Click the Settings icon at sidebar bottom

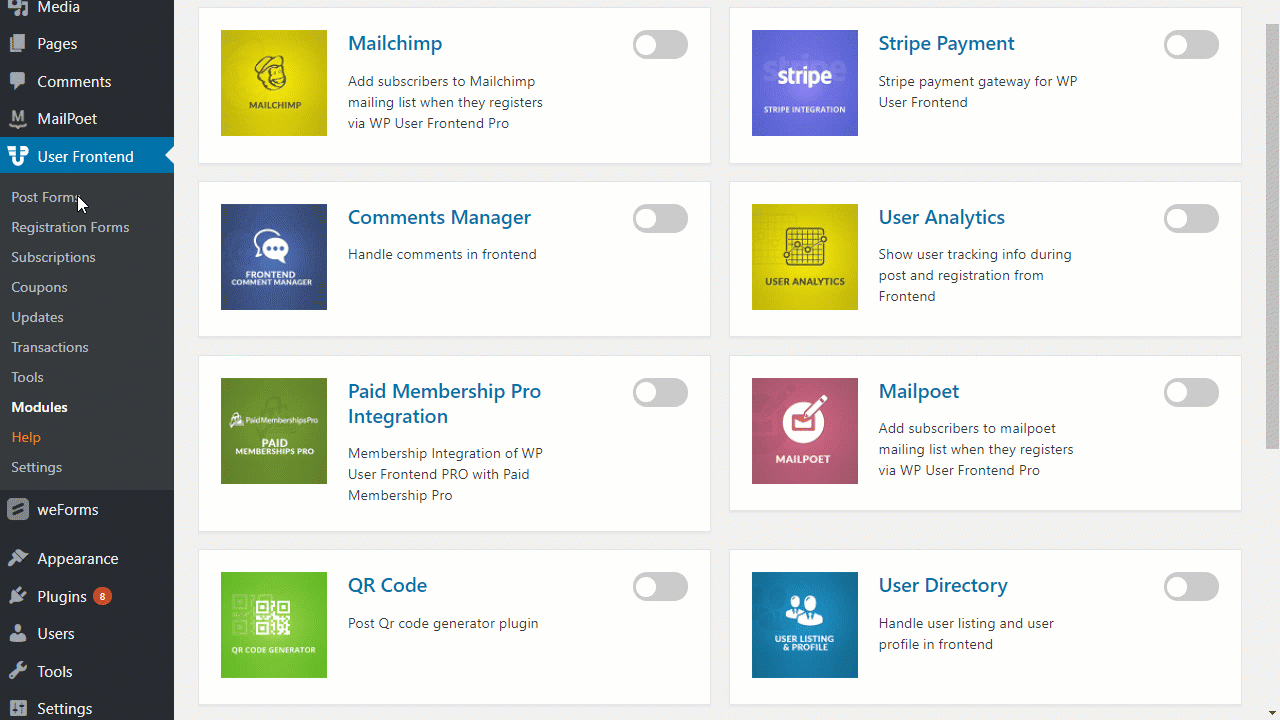click(x=18, y=708)
